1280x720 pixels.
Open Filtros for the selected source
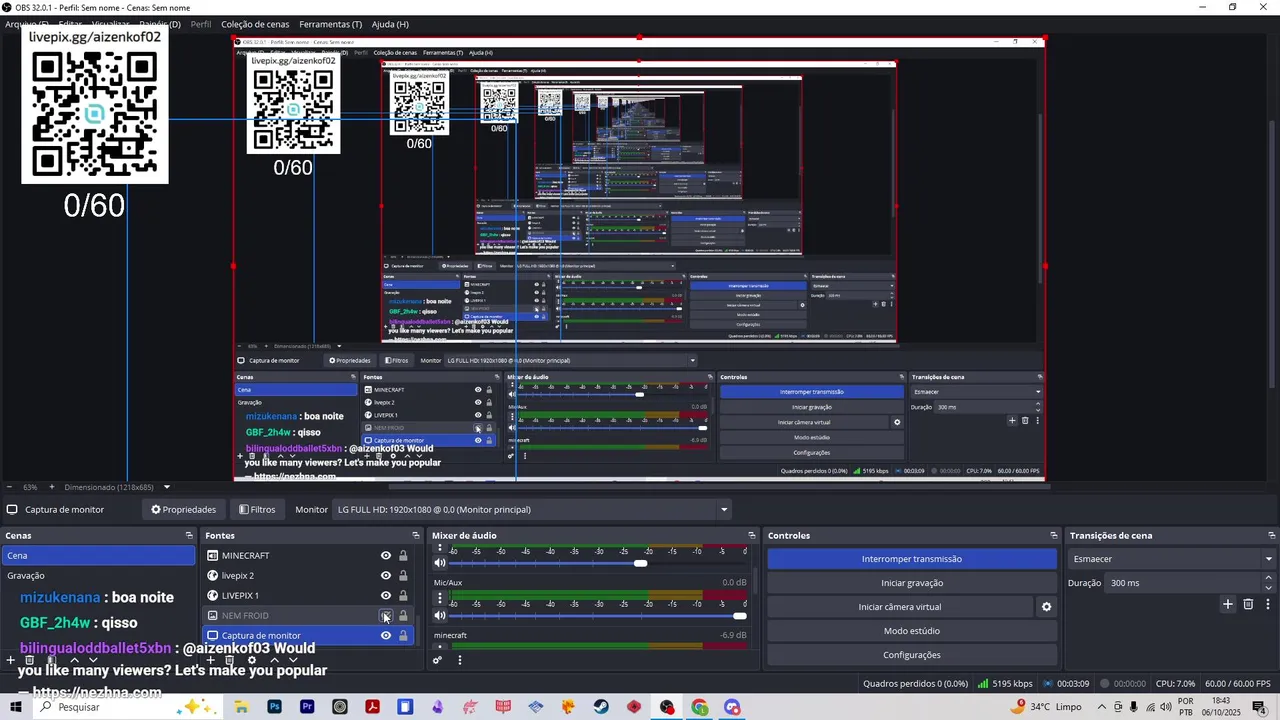[257, 510]
